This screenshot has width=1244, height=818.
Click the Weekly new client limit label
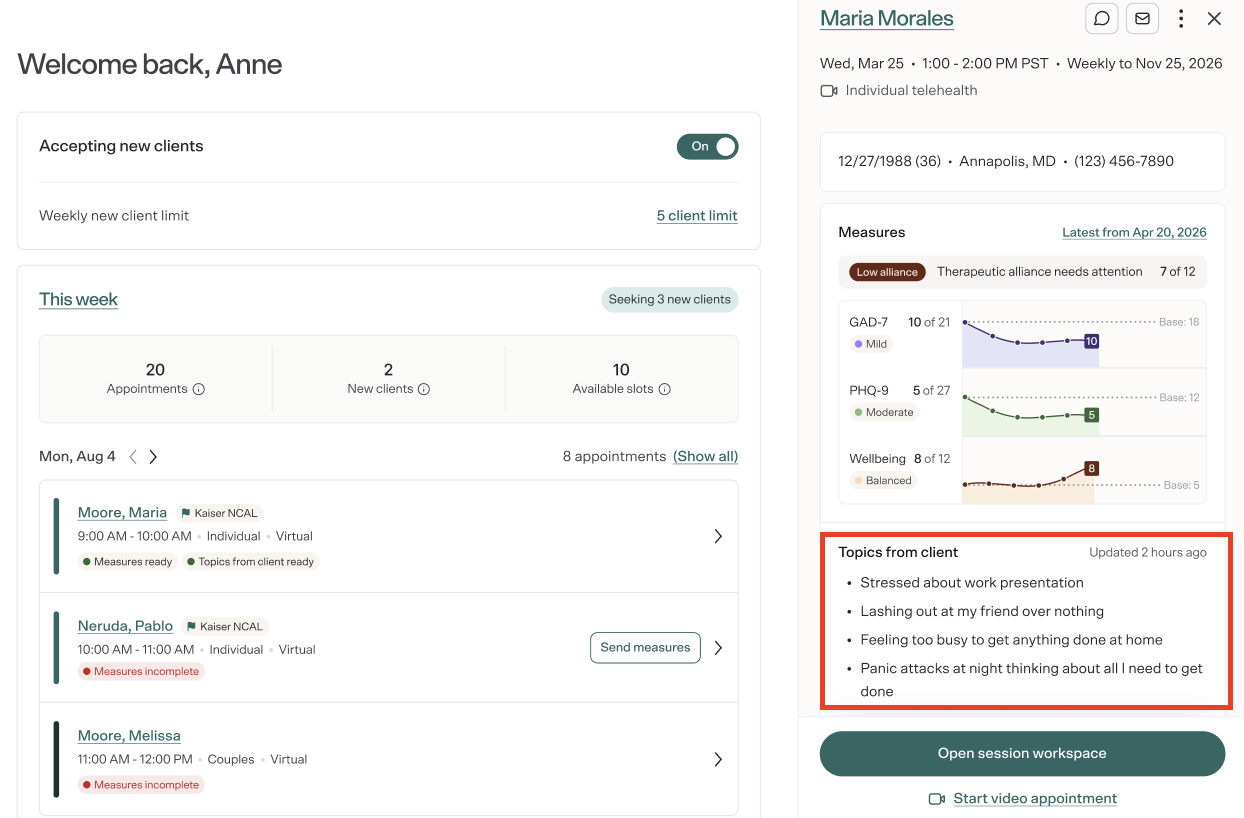coord(114,216)
